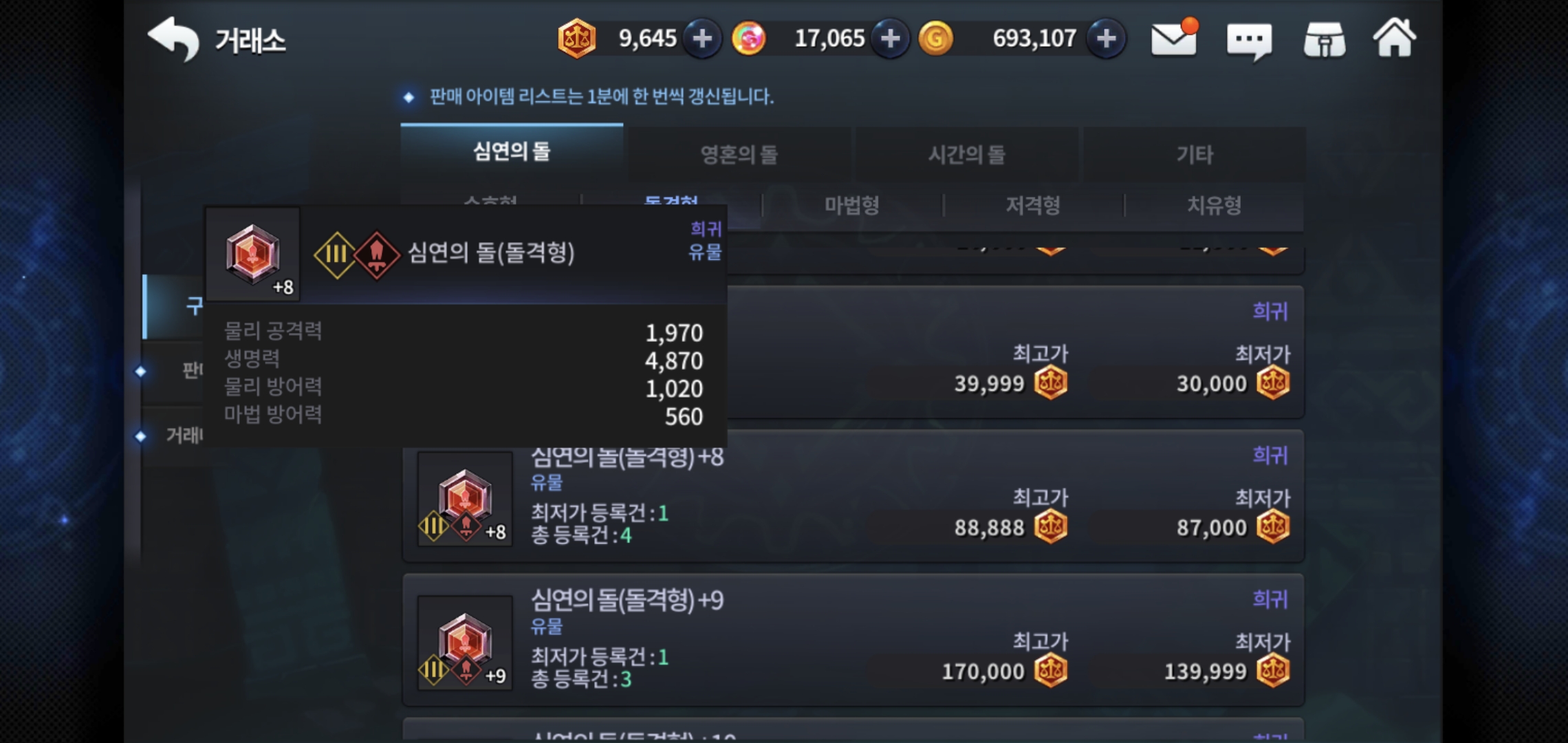
Task: Add trade coins with plus next to 9,645
Action: coord(702,39)
